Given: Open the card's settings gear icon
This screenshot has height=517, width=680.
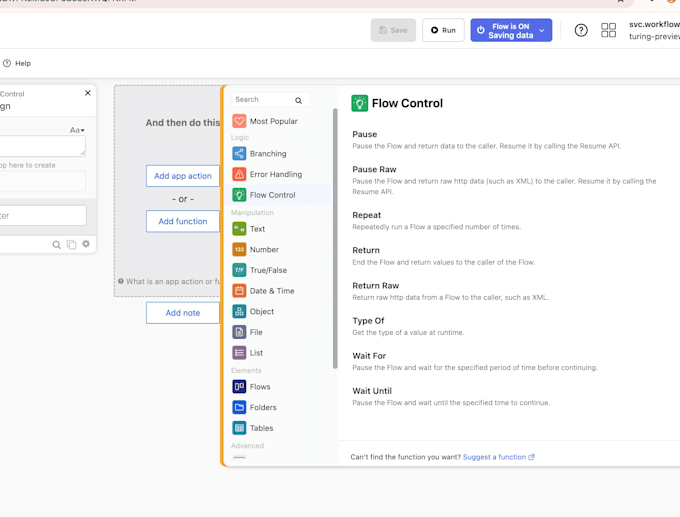Looking at the screenshot, I should pyautogui.click(x=86, y=244).
